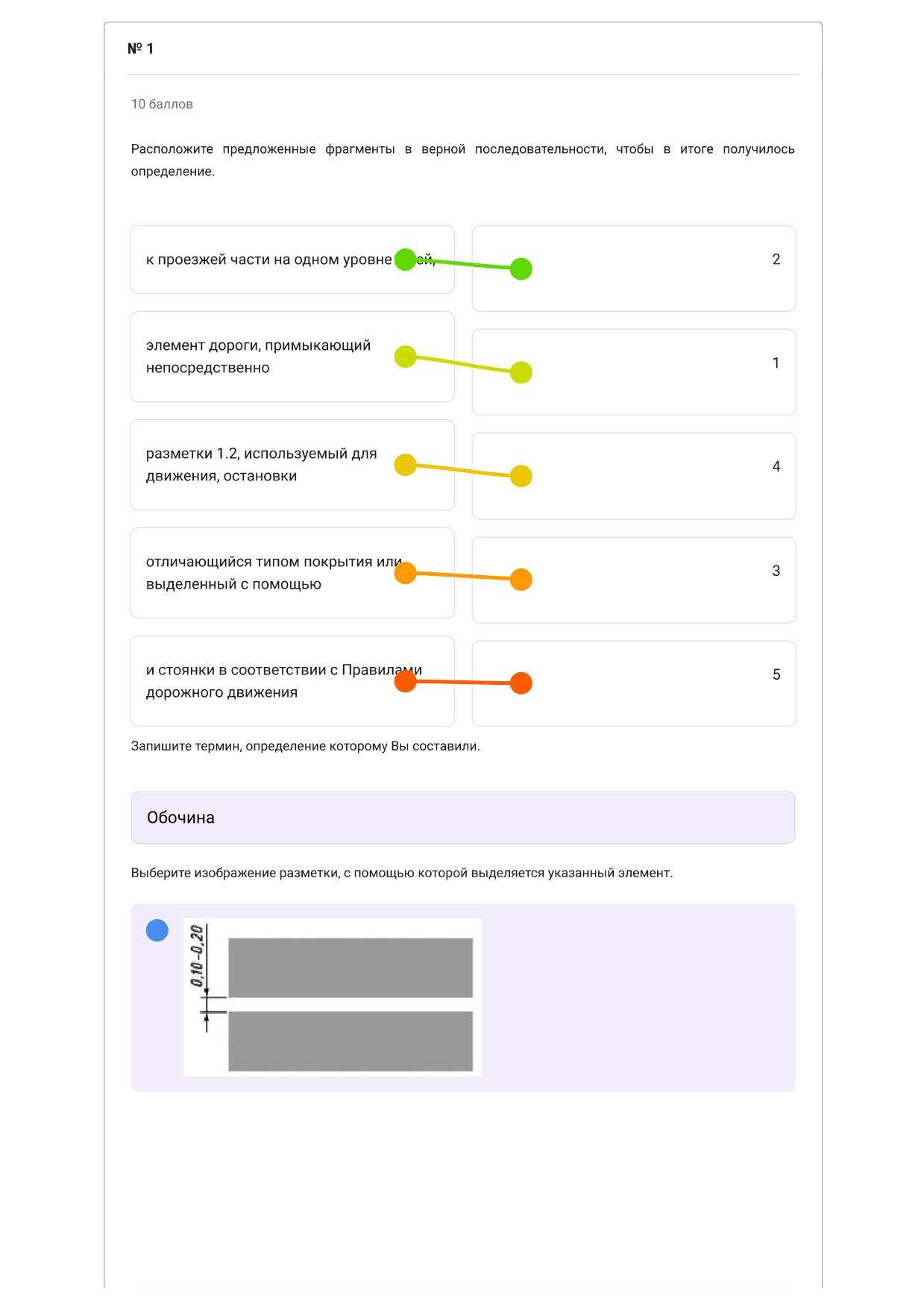Click the target box numbered 5
The height and width of the screenshot is (1307, 924).
[634, 683]
